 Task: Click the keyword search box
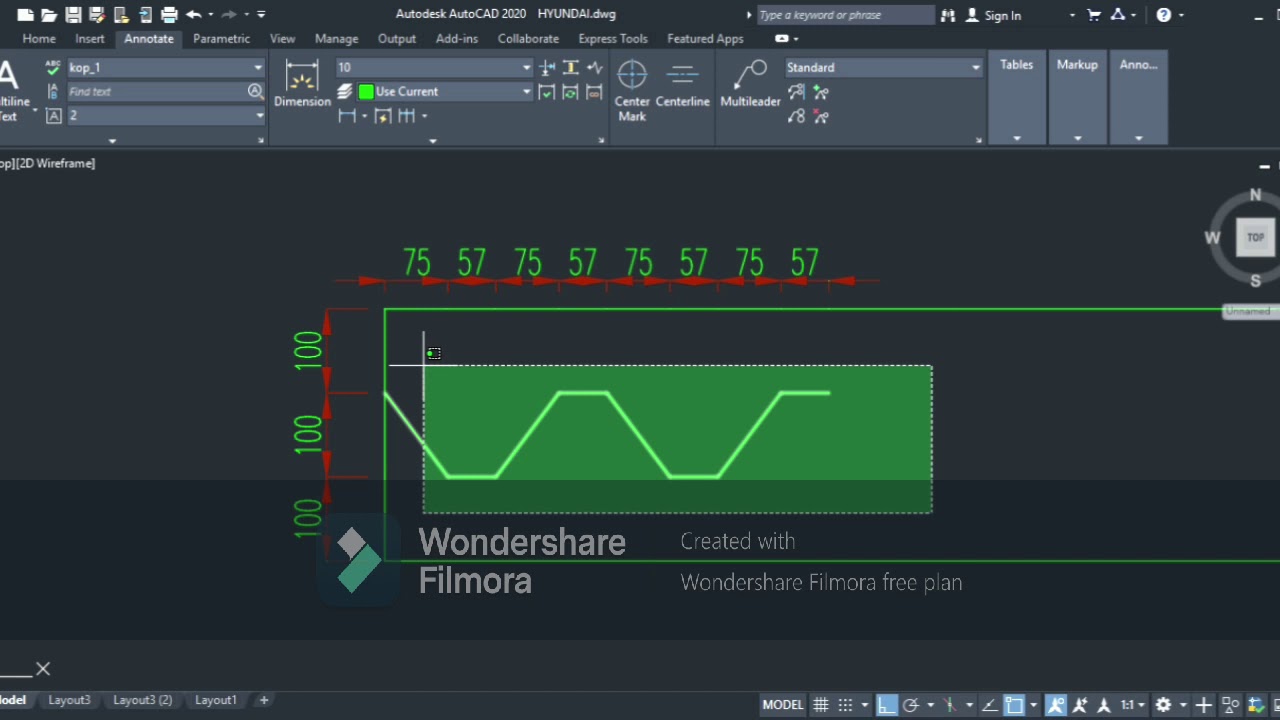pos(845,15)
